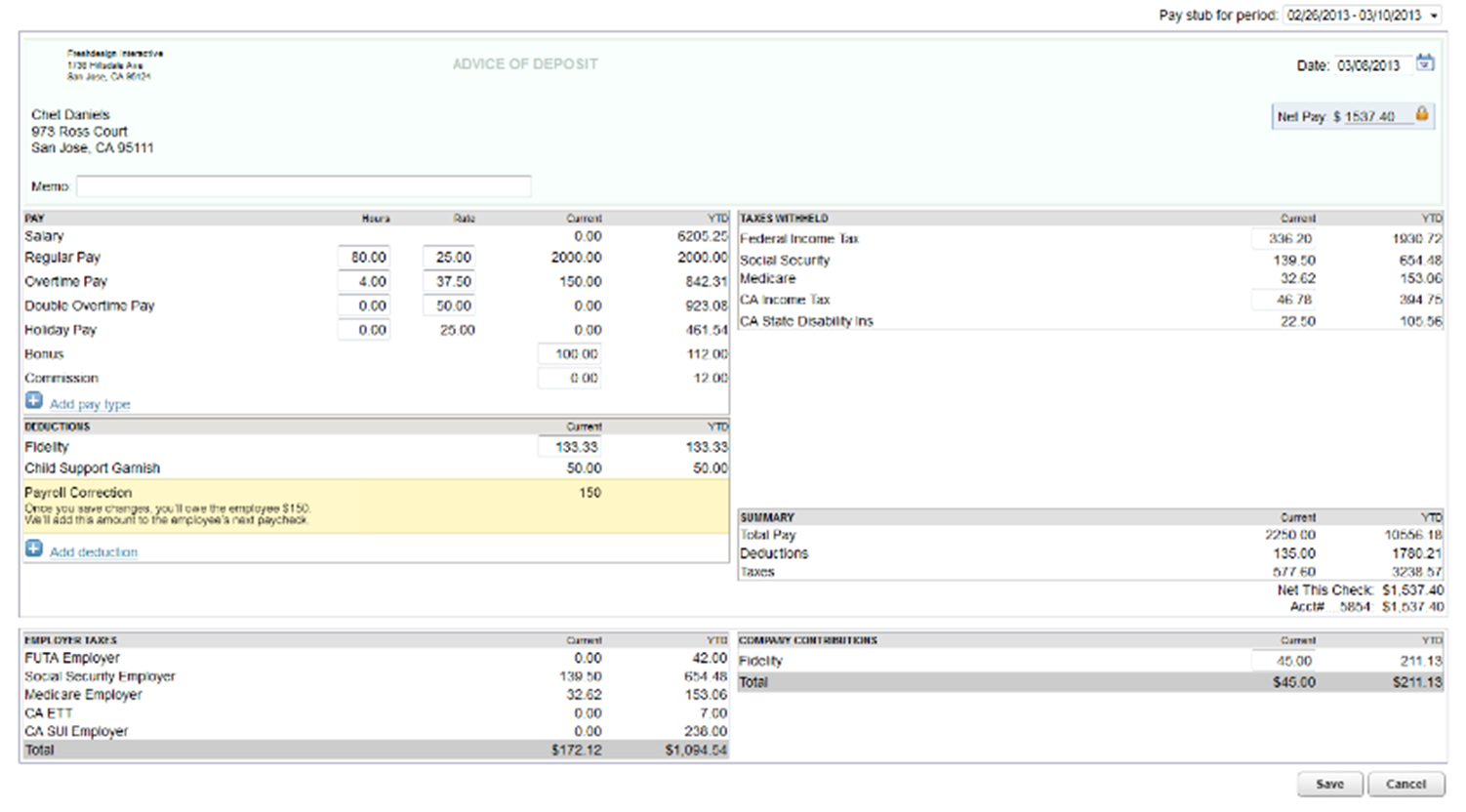Edit Federal Income Tax current field

click(1284, 238)
